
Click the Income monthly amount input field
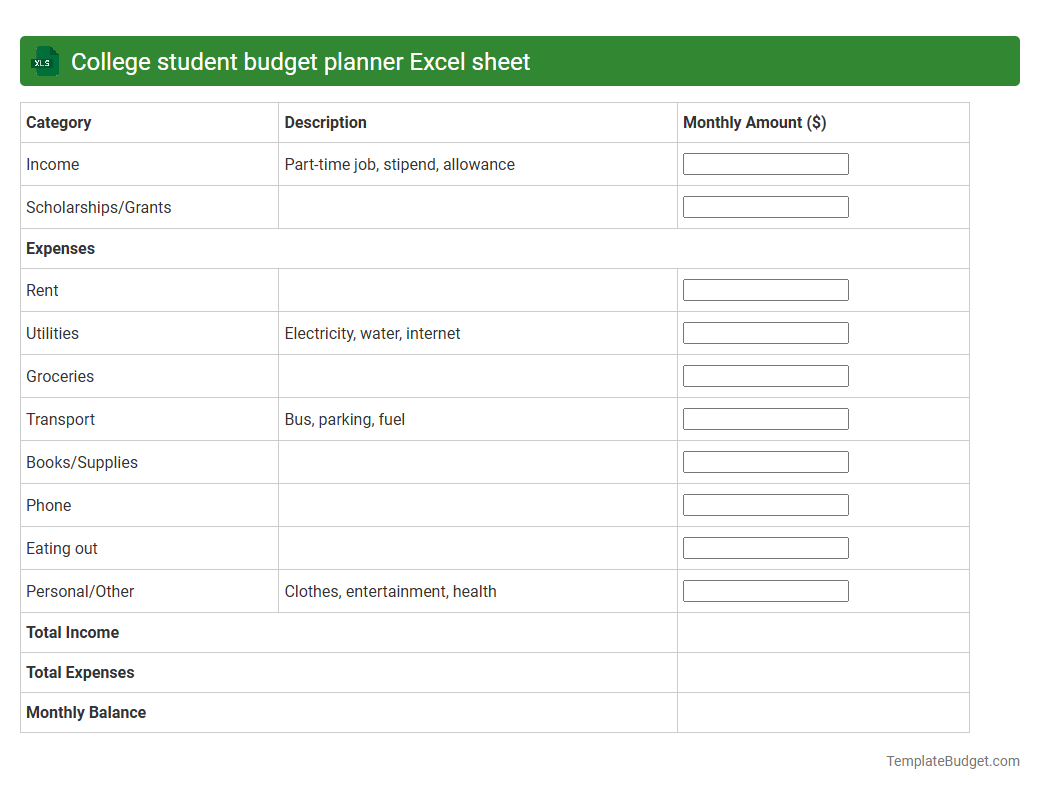coord(765,163)
